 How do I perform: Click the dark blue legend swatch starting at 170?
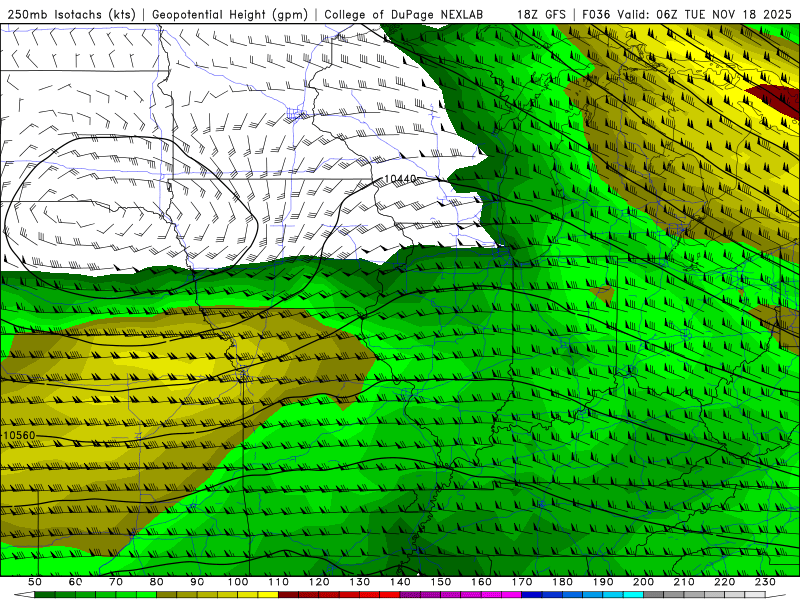[532, 595]
